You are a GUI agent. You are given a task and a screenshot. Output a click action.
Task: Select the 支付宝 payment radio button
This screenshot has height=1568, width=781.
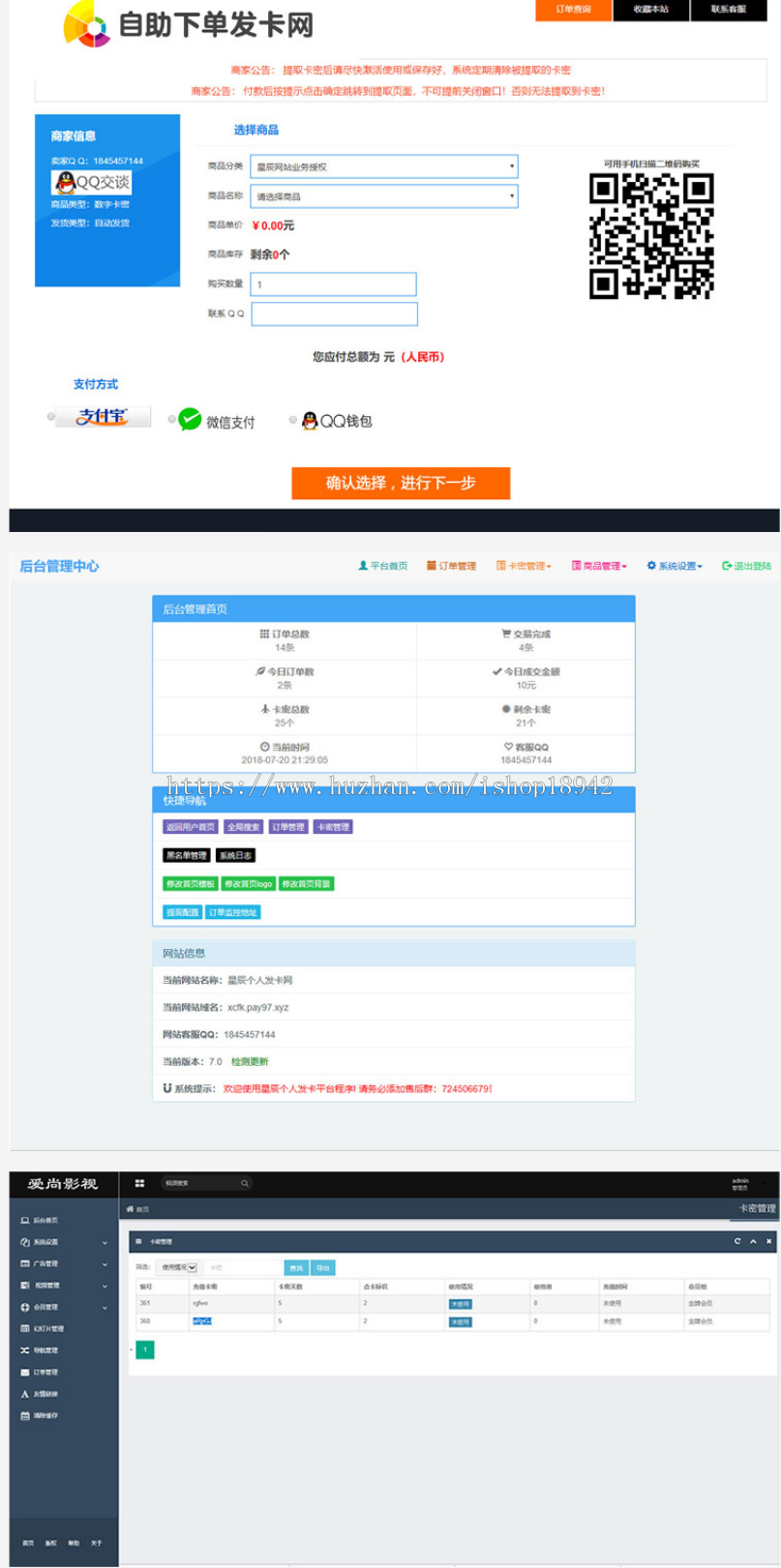click(51, 417)
